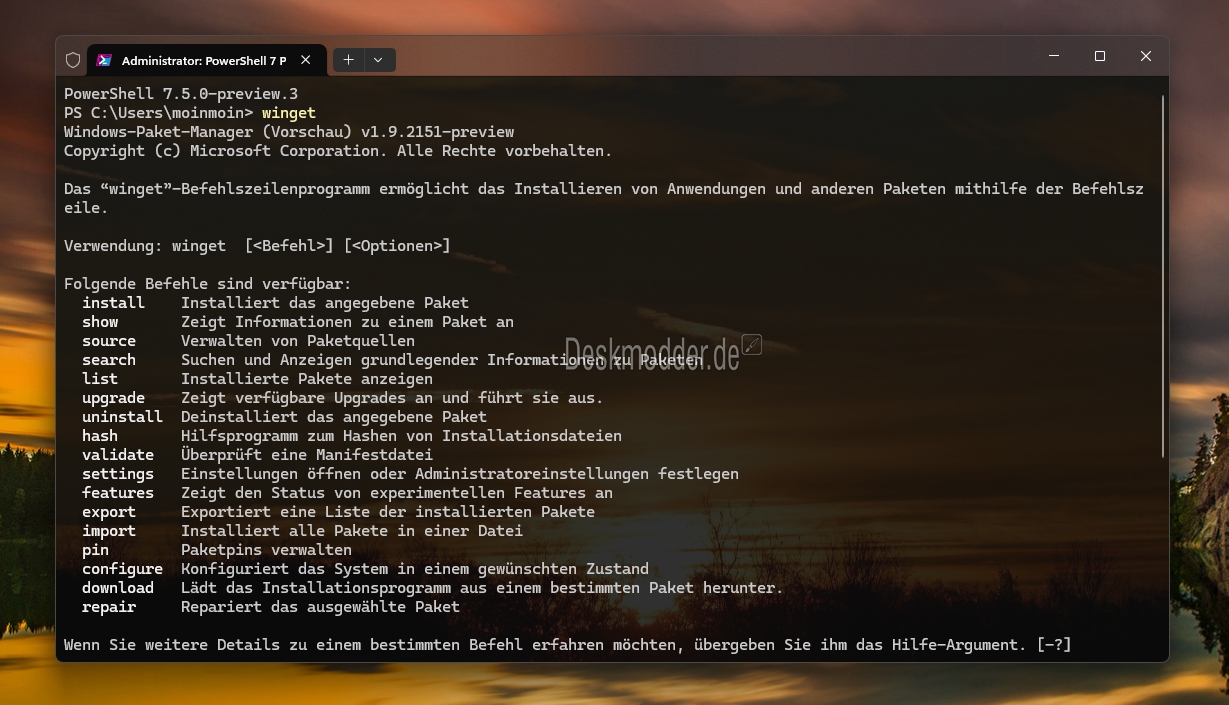Click the typed winget command in prompt
1229x705 pixels.
pyautogui.click(x=288, y=113)
